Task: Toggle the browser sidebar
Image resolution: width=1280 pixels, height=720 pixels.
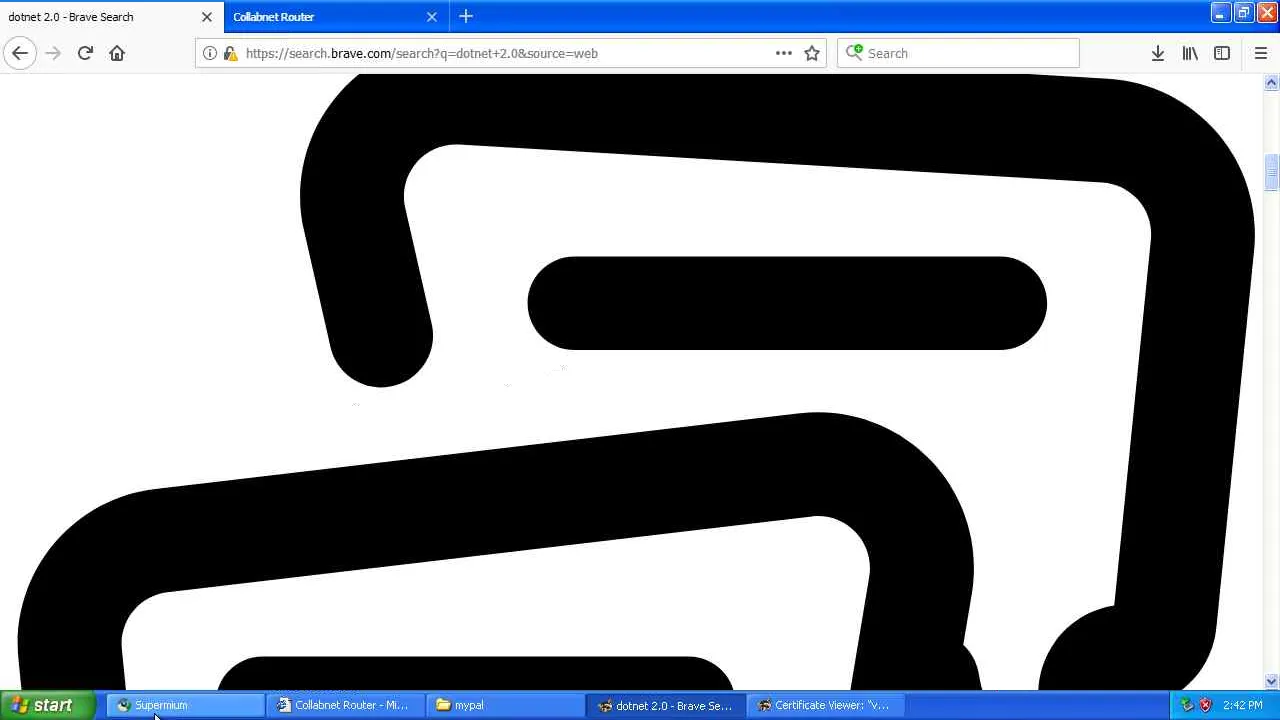Action: [x=1222, y=53]
